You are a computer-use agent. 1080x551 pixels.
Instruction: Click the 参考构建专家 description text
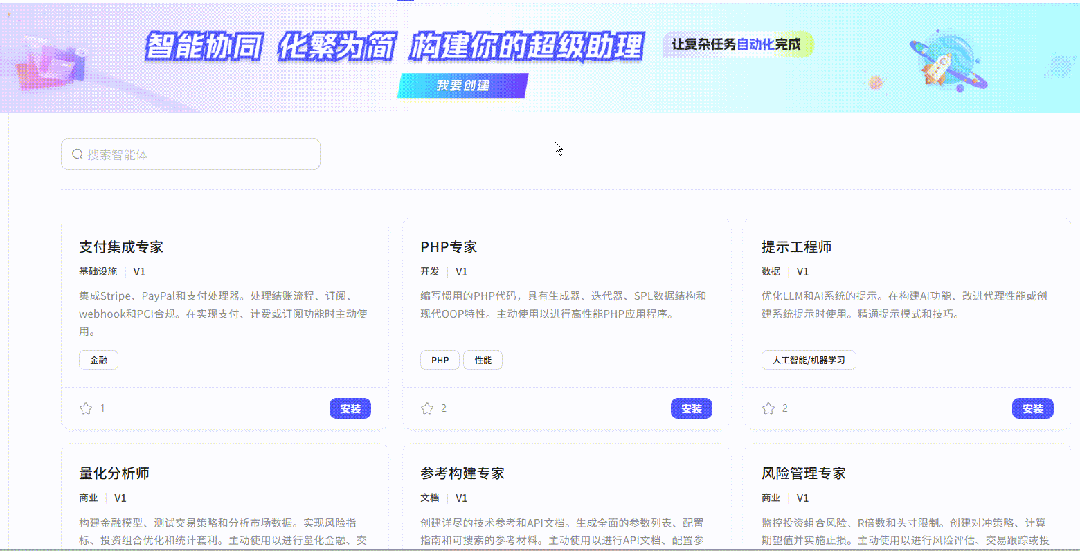[x=562, y=532]
